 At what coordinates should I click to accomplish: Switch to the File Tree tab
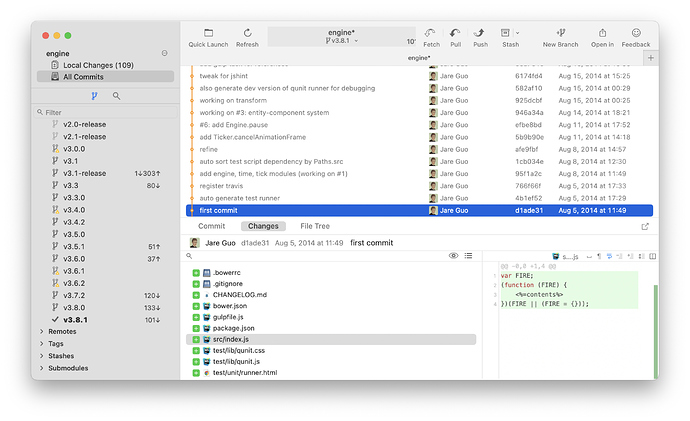point(315,226)
